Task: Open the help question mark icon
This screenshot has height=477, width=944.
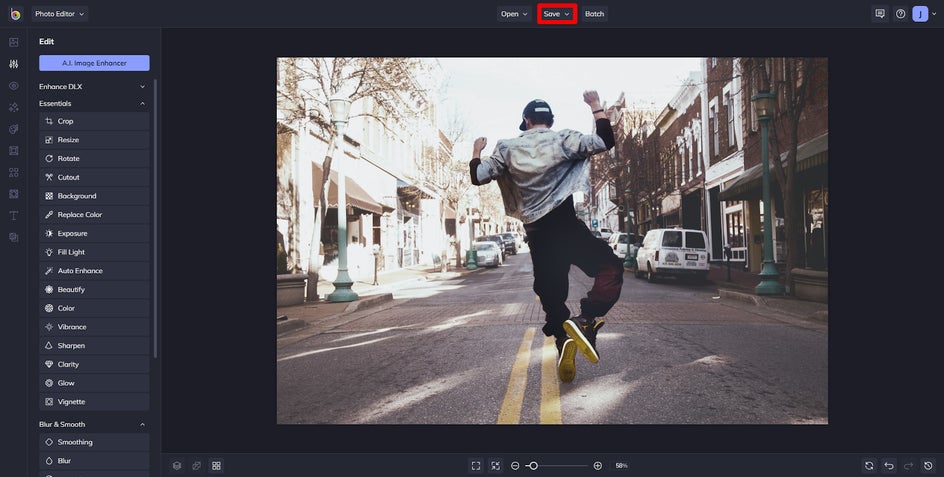Action: pyautogui.click(x=900, y=14)
